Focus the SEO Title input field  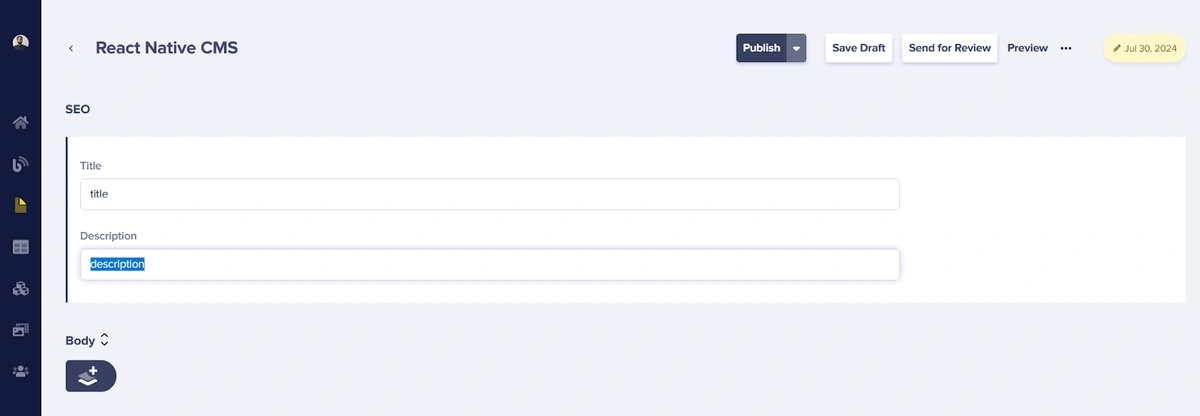coord(490,194)
